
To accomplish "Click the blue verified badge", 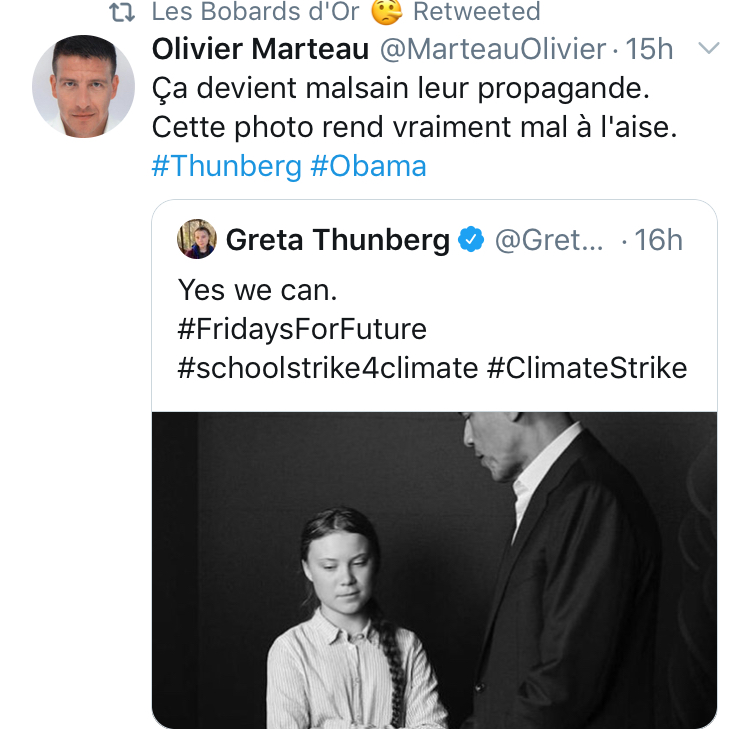I will pyautogui.click(x=471, y=240).
